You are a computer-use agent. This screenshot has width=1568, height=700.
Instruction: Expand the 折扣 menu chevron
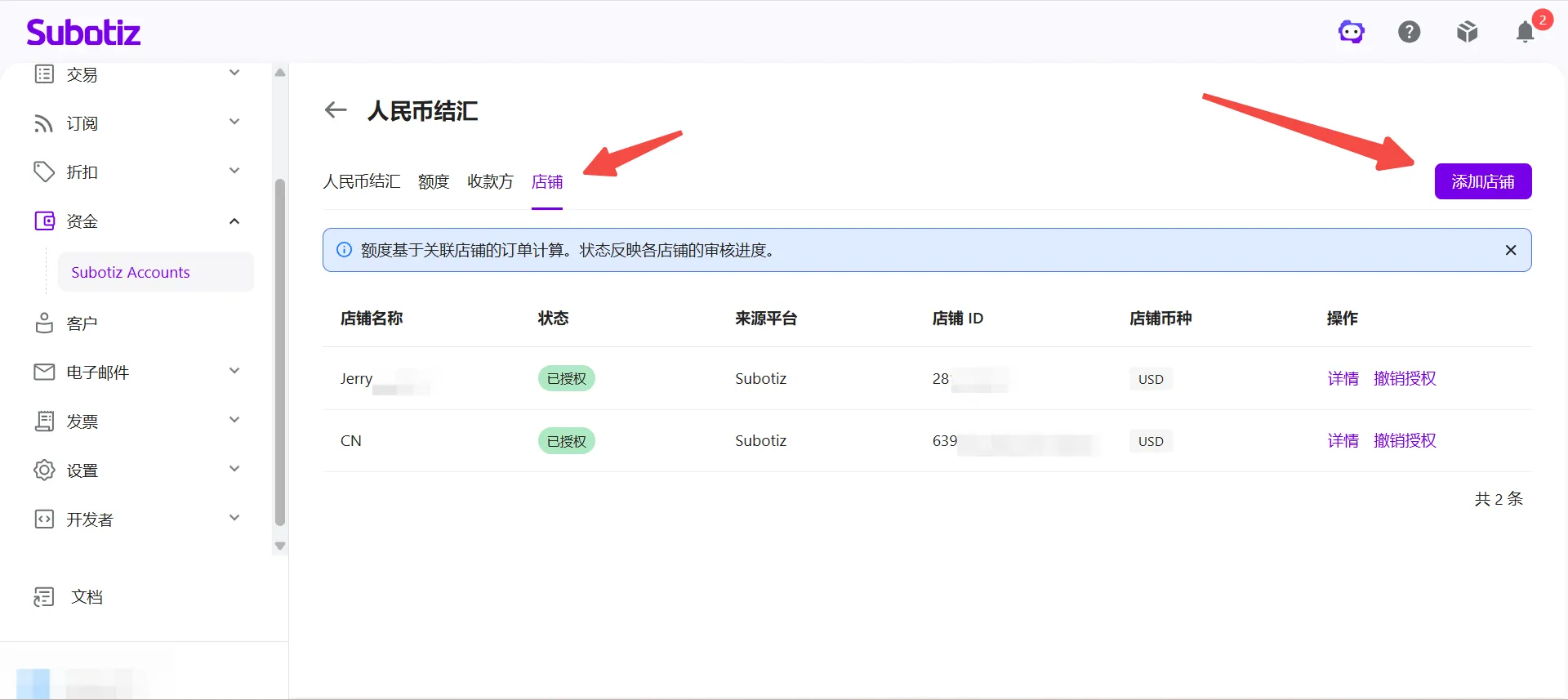pos(234,171)
